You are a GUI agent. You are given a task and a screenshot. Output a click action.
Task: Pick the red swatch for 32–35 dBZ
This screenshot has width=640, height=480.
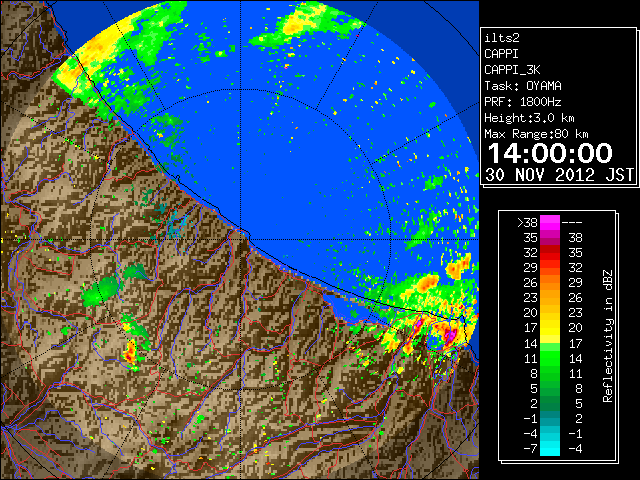[550, 253]
